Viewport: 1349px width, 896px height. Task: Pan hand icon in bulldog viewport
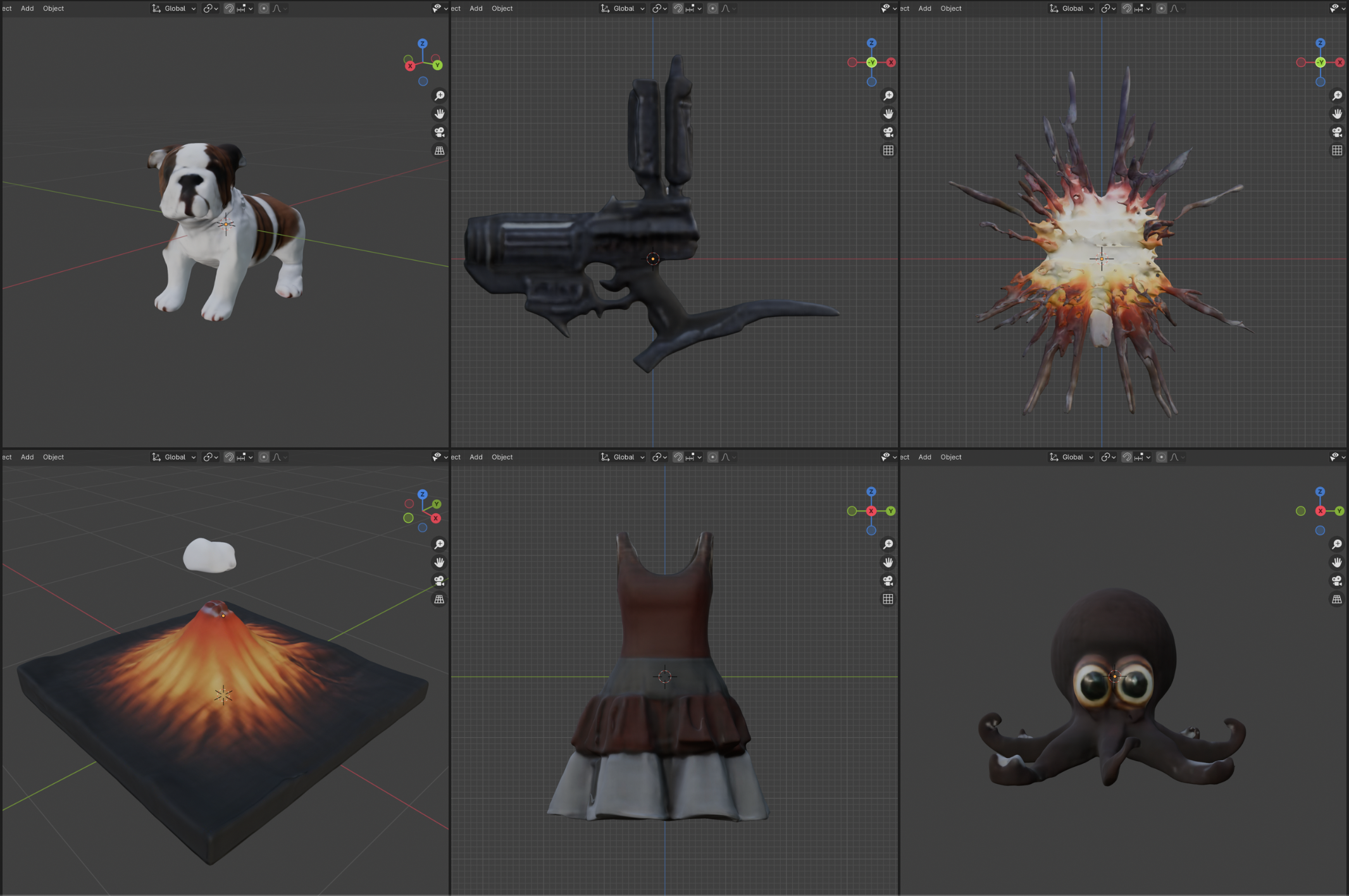coord(439,114)
